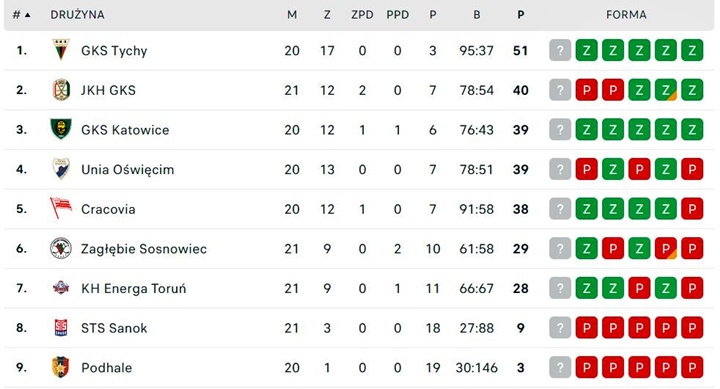720x389 pixels.
Task: Click the DRUŻYNA column header
Action: tap(77, 15)
